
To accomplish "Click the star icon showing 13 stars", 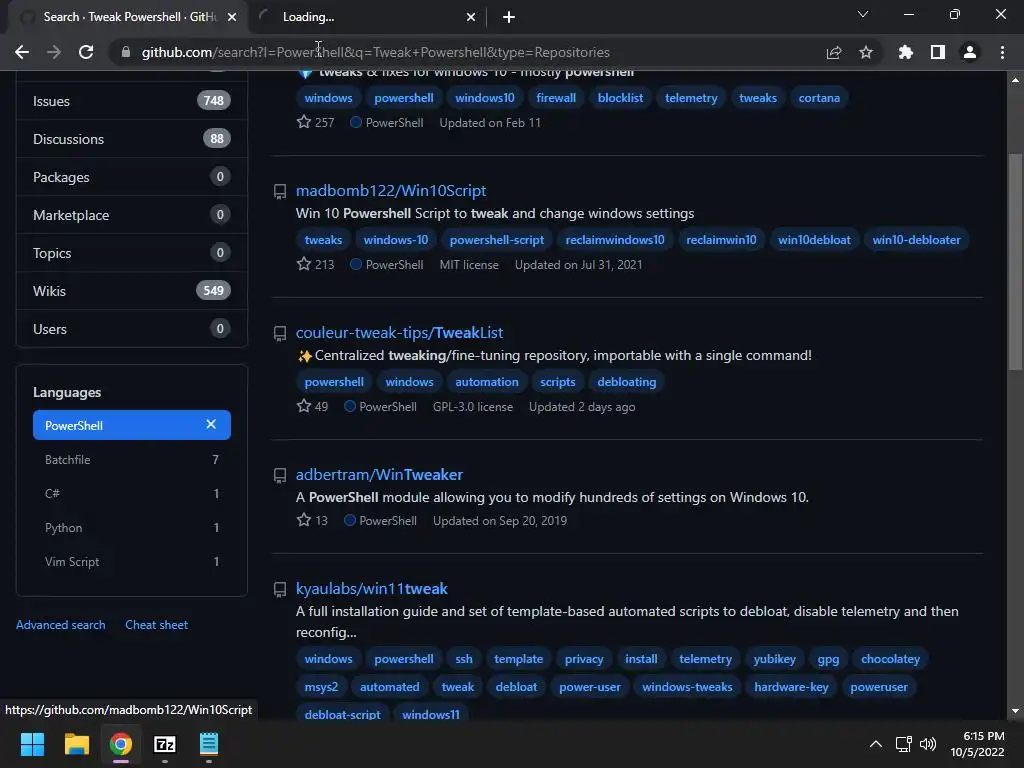I will click(304, 520).
